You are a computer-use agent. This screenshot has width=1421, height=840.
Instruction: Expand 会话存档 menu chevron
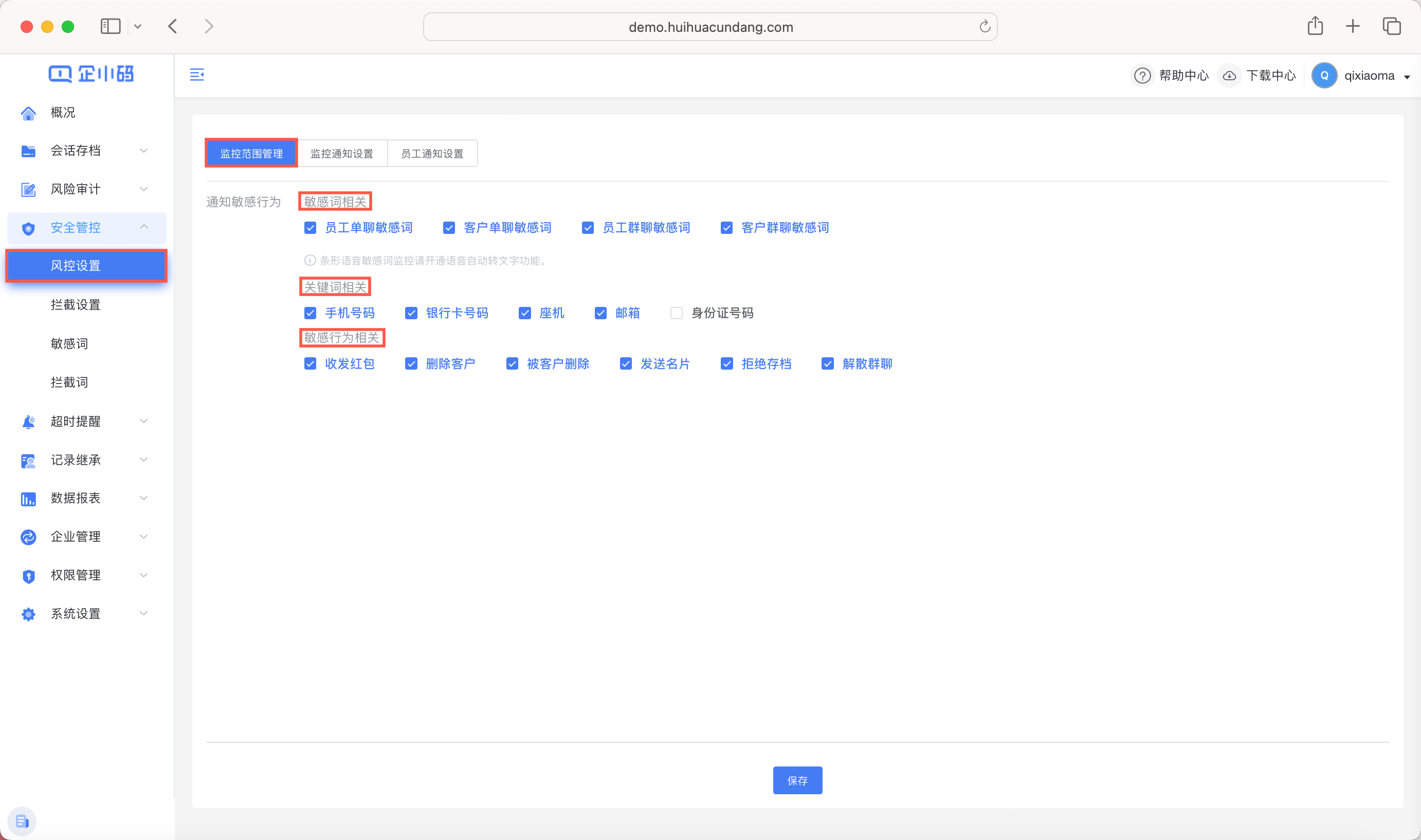click(x=144, y=151)
